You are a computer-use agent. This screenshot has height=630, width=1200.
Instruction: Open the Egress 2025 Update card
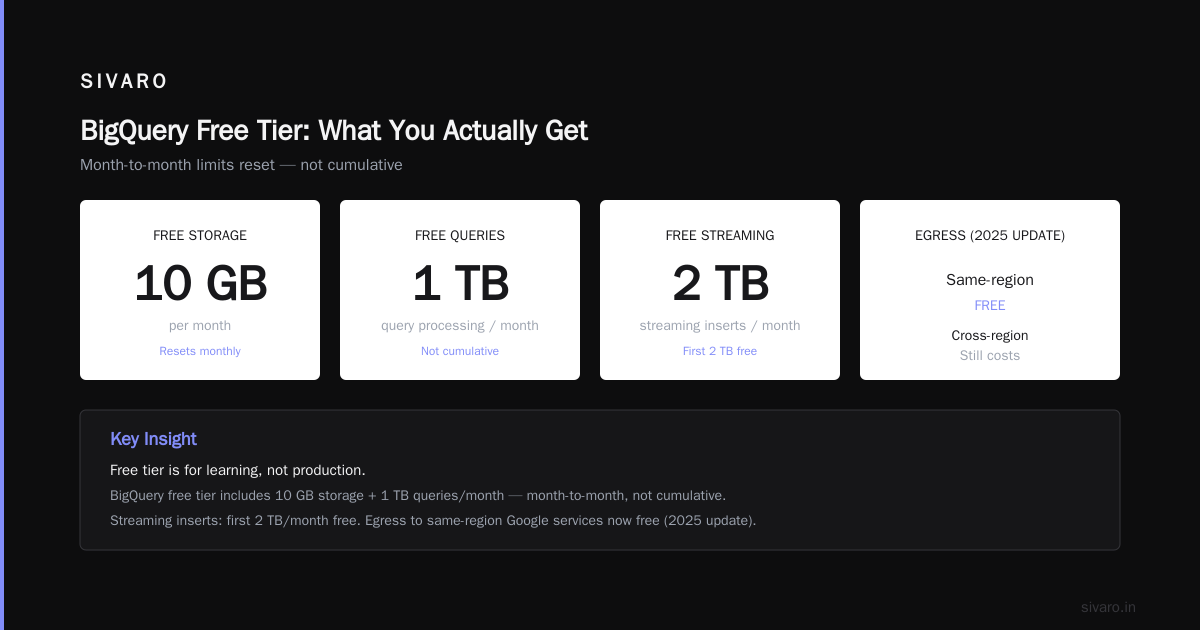[990, 290]
